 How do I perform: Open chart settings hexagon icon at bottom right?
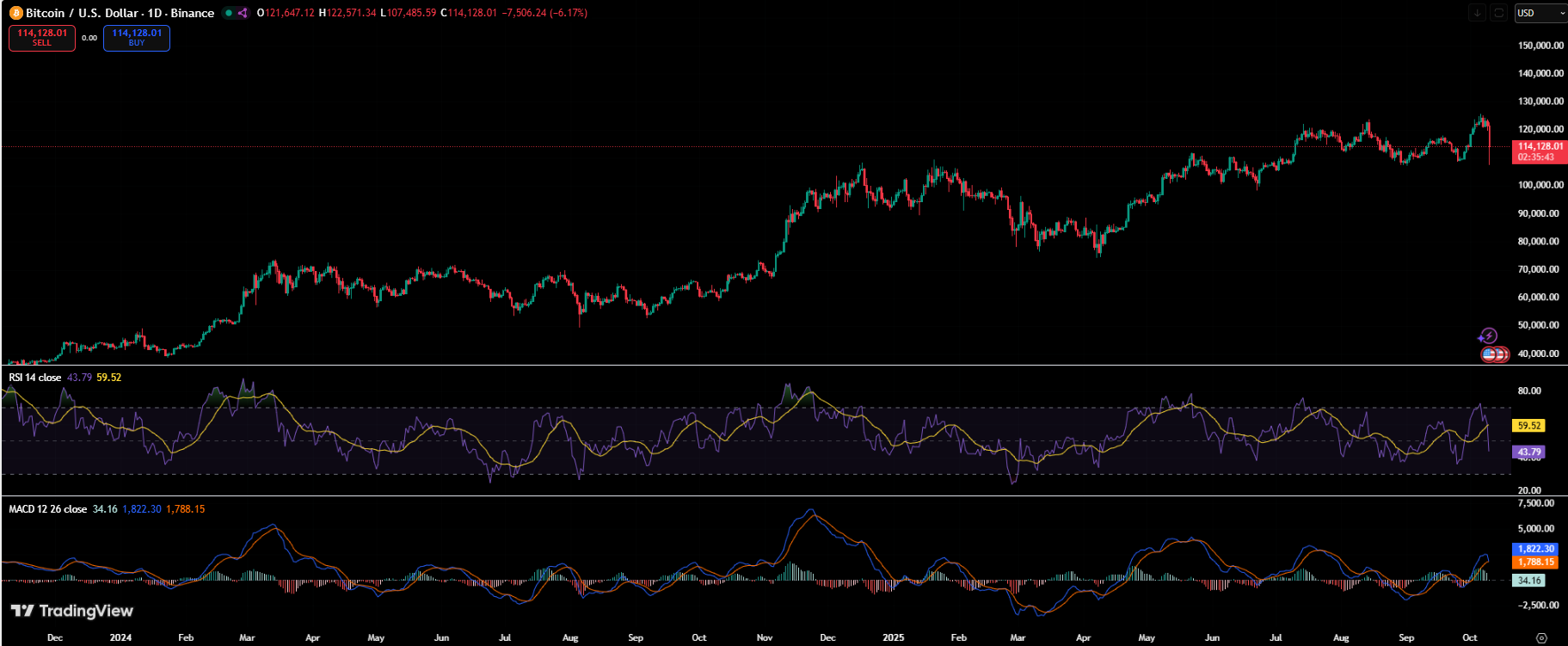click(x=1541, y=637)
